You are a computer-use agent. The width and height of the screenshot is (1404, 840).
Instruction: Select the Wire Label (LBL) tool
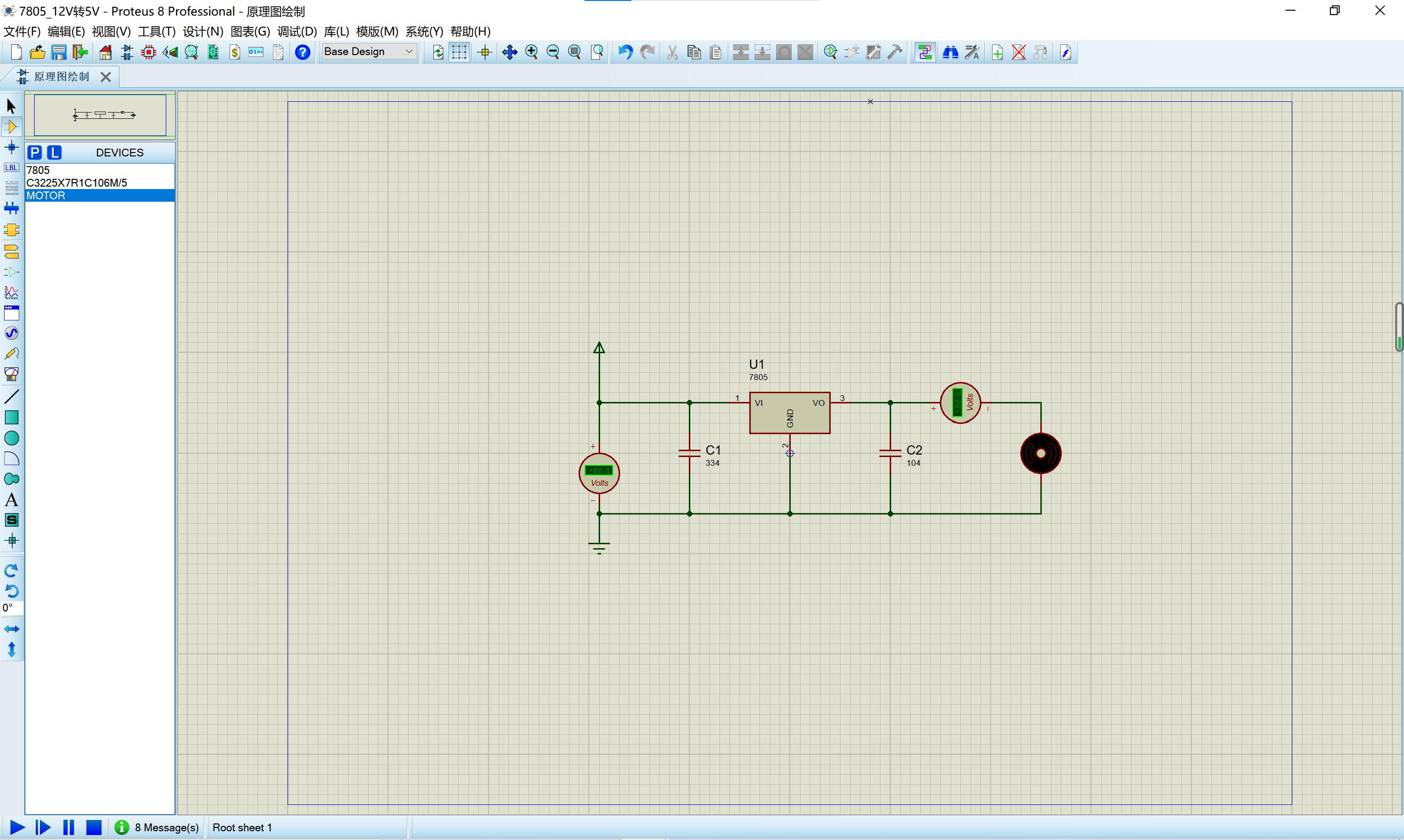11,168
